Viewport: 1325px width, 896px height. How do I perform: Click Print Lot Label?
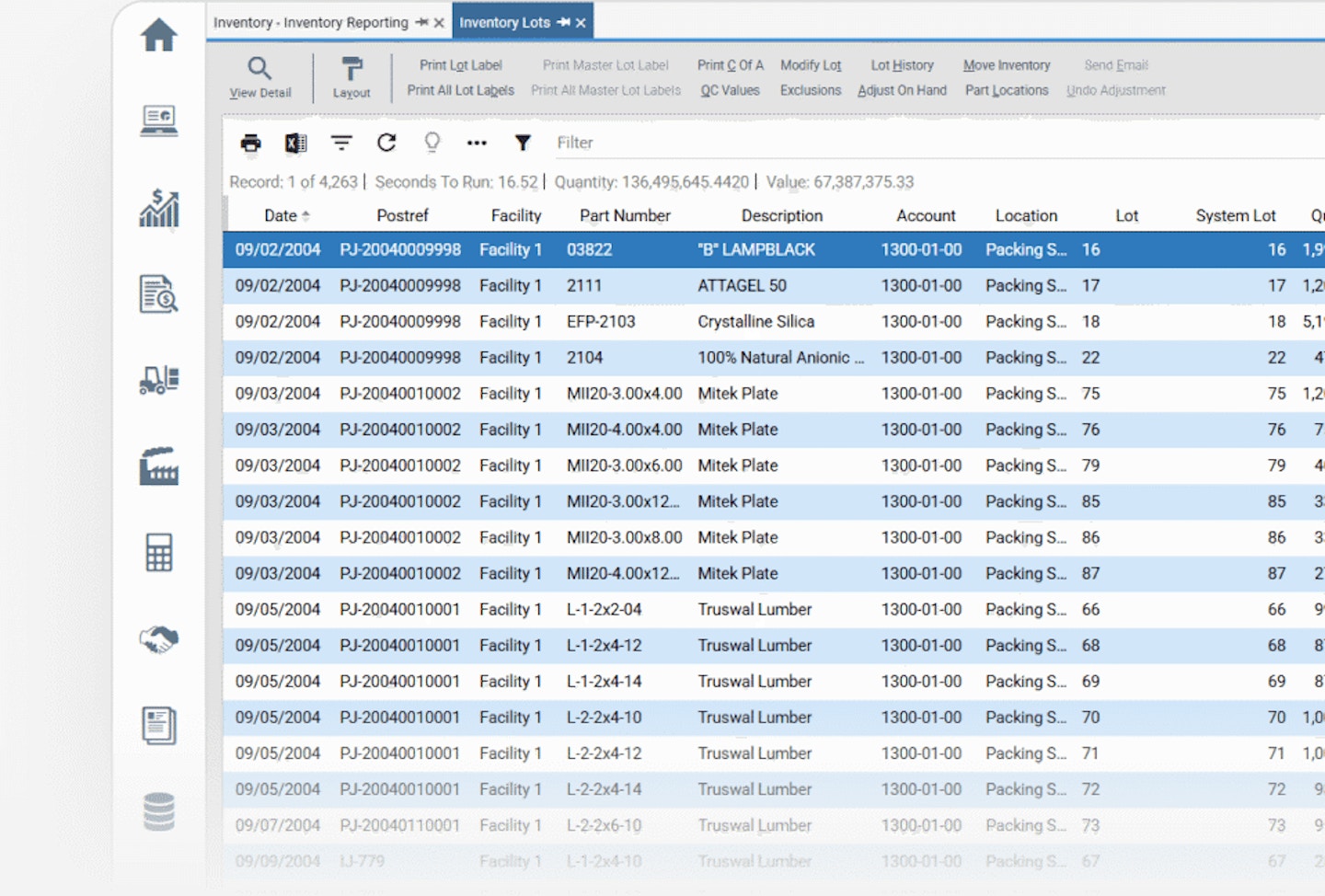pyautogui.click(x=461, y=65)
